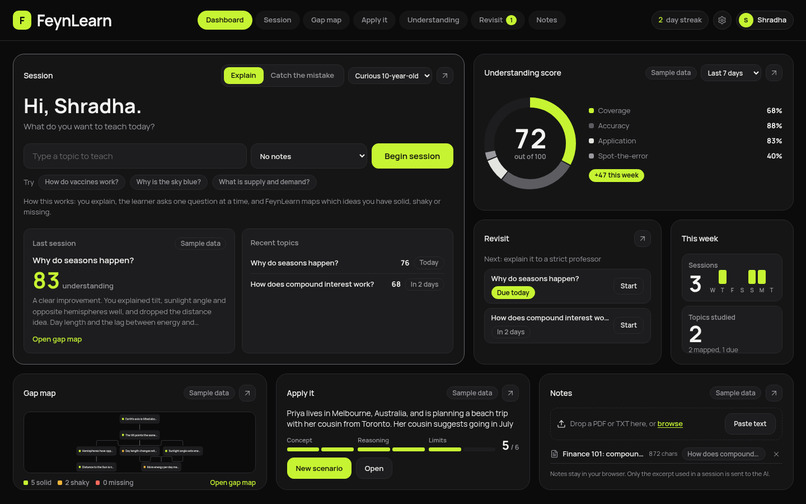The width and height of the screenshot is (806, 504).
Task: Click the 2 day streak pill
Action: coord(680,20)
